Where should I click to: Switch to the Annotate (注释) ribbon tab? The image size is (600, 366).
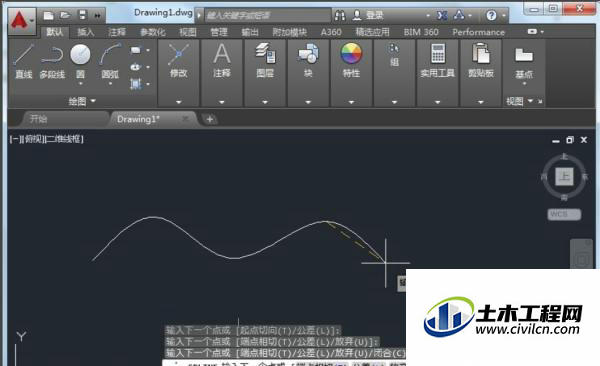click(x=117, y=32)
